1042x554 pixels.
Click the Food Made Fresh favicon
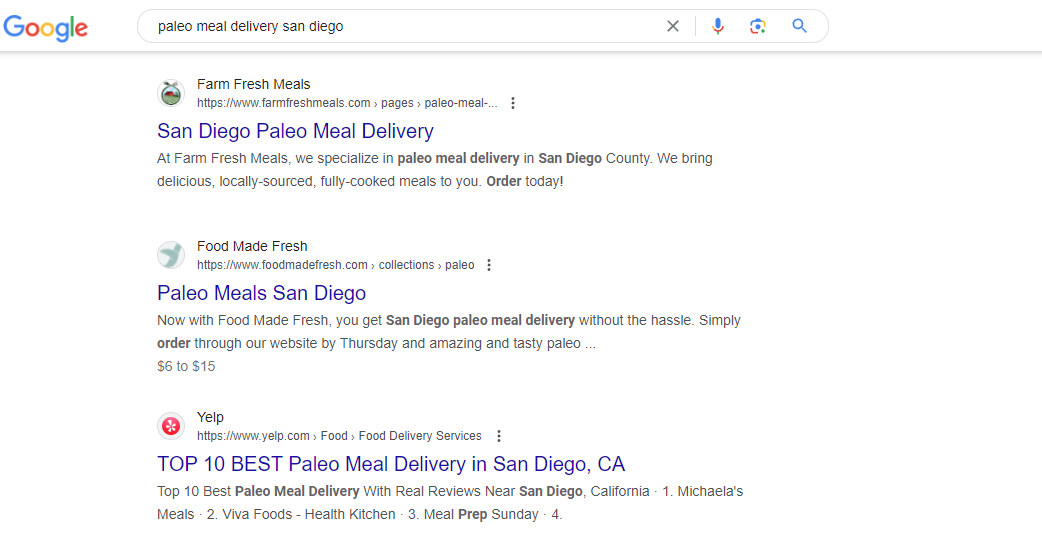(x=171, y=256)
